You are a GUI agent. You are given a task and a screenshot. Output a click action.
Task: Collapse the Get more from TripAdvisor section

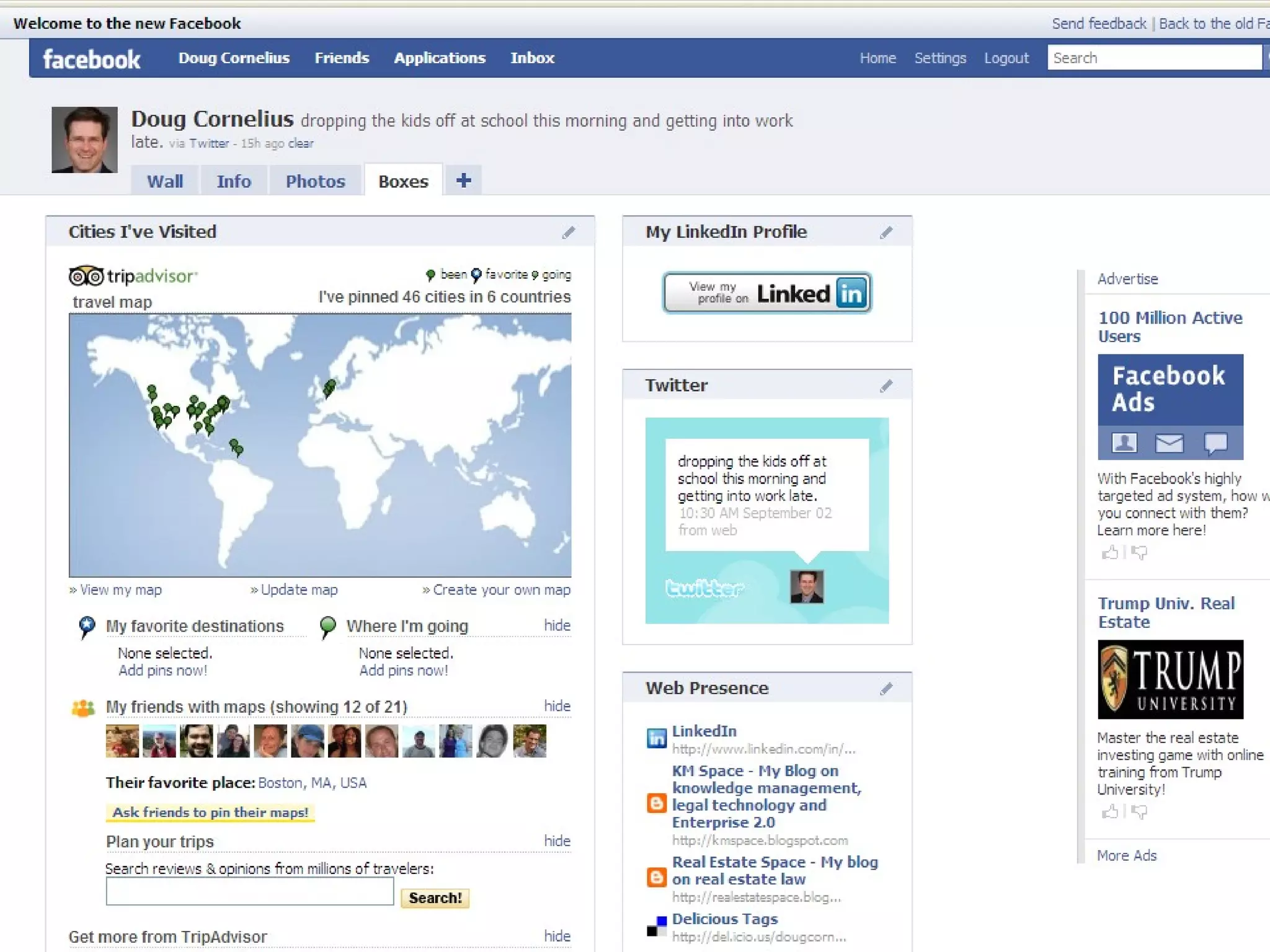(x=557, y=936)
